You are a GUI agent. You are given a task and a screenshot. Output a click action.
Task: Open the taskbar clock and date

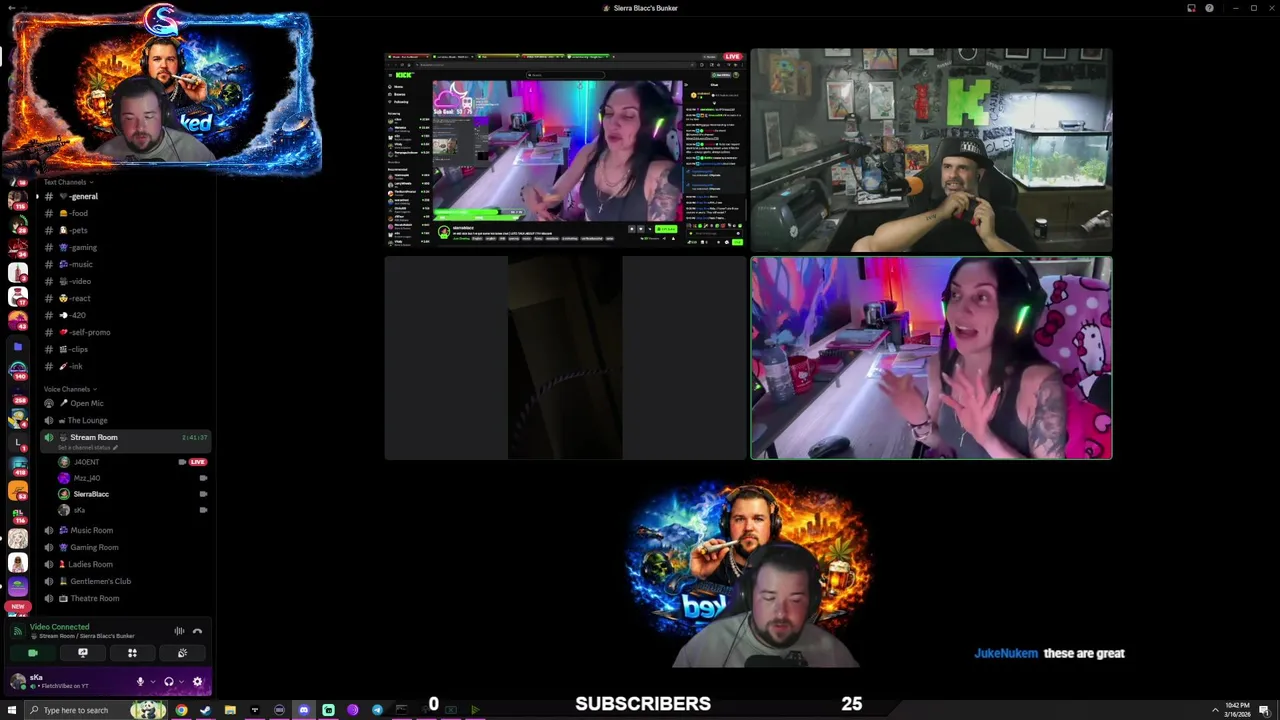tap(1237, 710)
